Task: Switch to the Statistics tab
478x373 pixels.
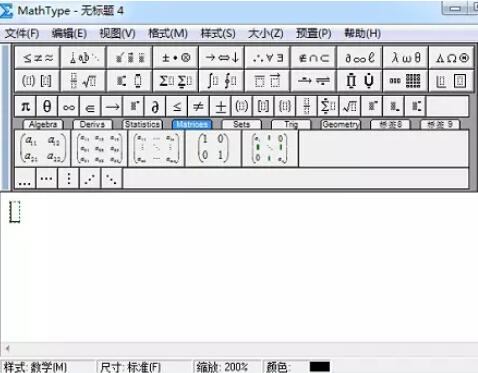Action: [x=142, y=124]
